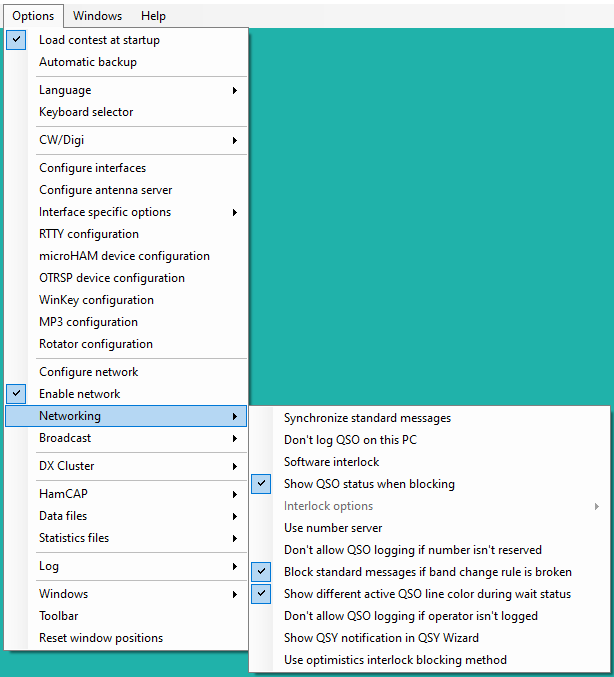Open the Windows menu in the menu bar
Image resolution: width=614 pixels, height=677 pixels.
tap(98, 16)
